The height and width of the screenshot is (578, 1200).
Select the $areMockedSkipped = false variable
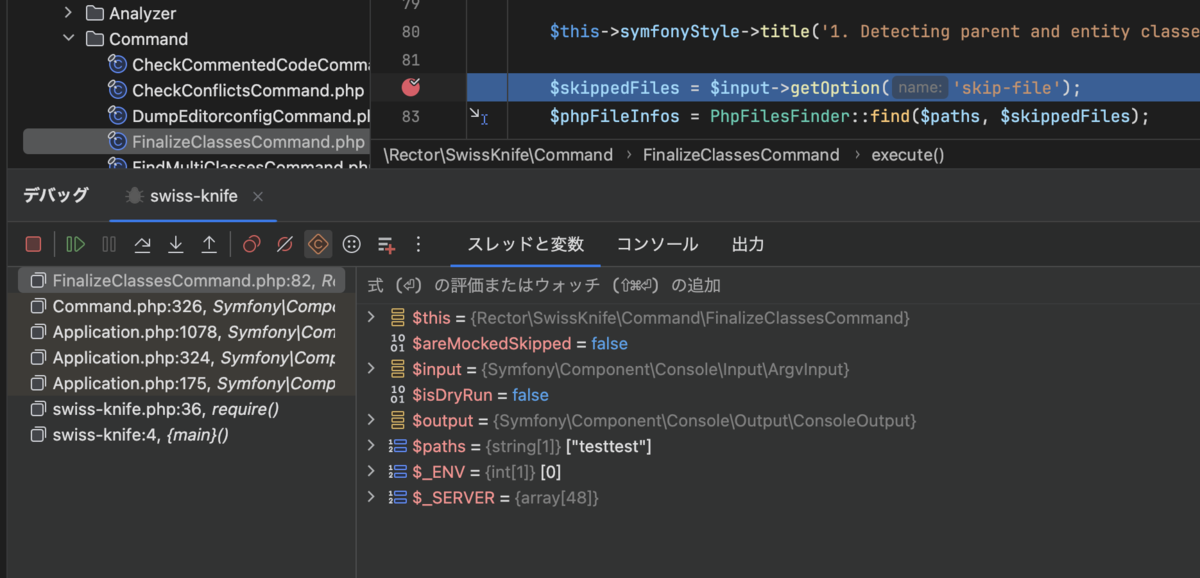[x=520, y=343]
